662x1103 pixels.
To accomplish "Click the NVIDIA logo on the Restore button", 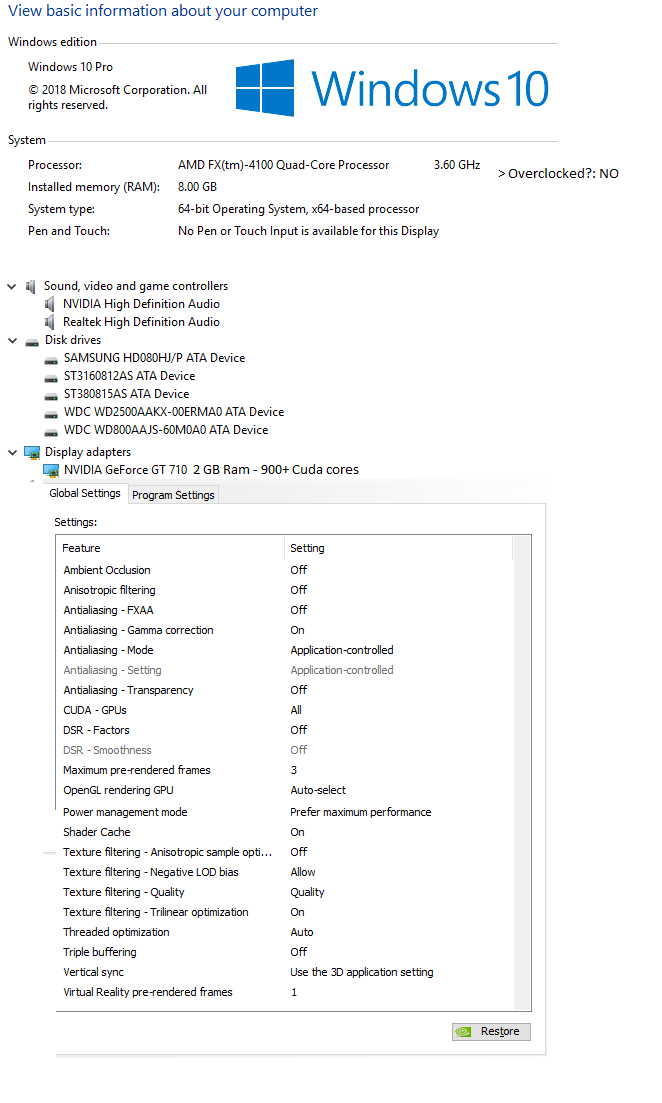I will [x=463, y=1031].
